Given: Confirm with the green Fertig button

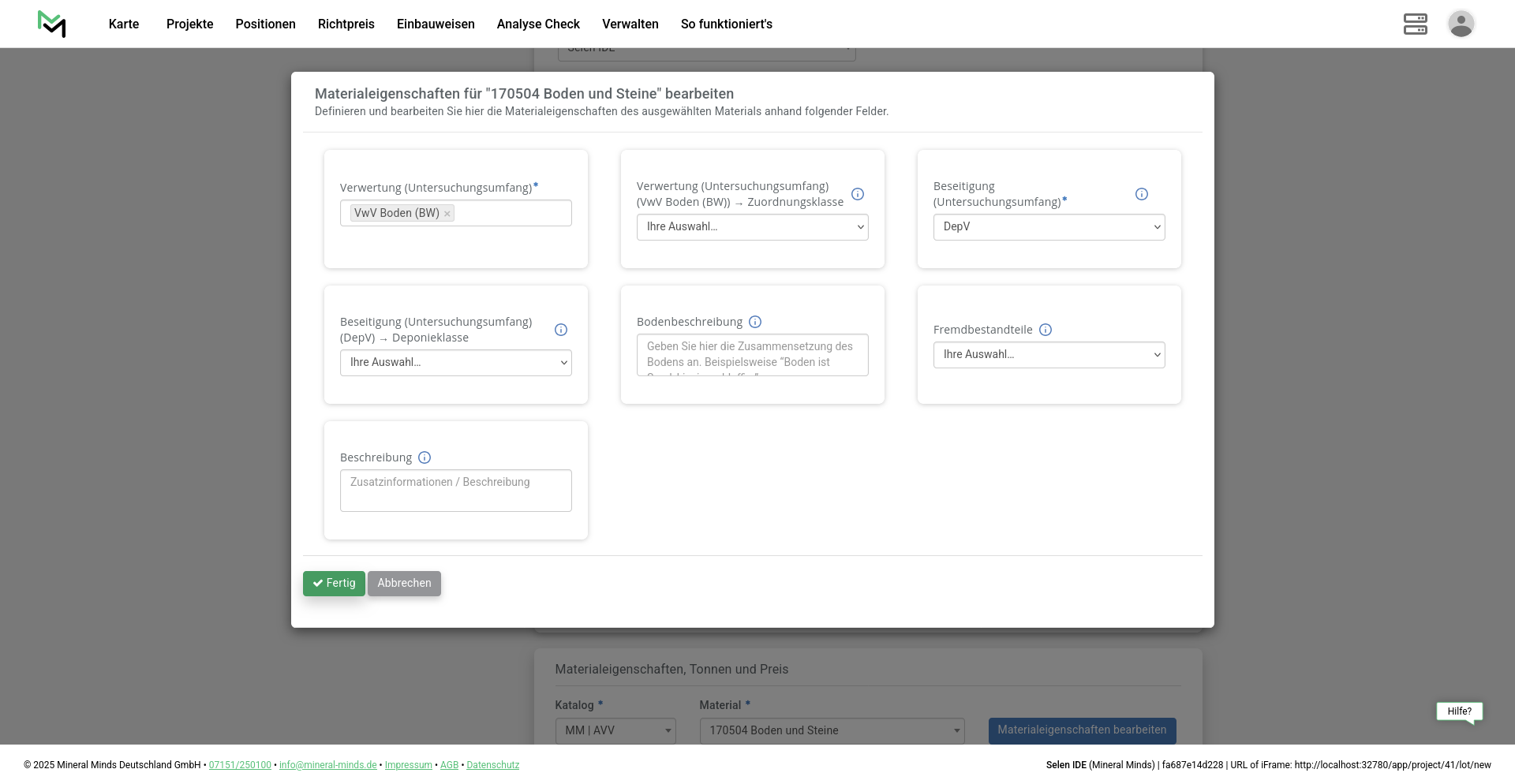Looking at the screenshot, I should coord(334,584).
